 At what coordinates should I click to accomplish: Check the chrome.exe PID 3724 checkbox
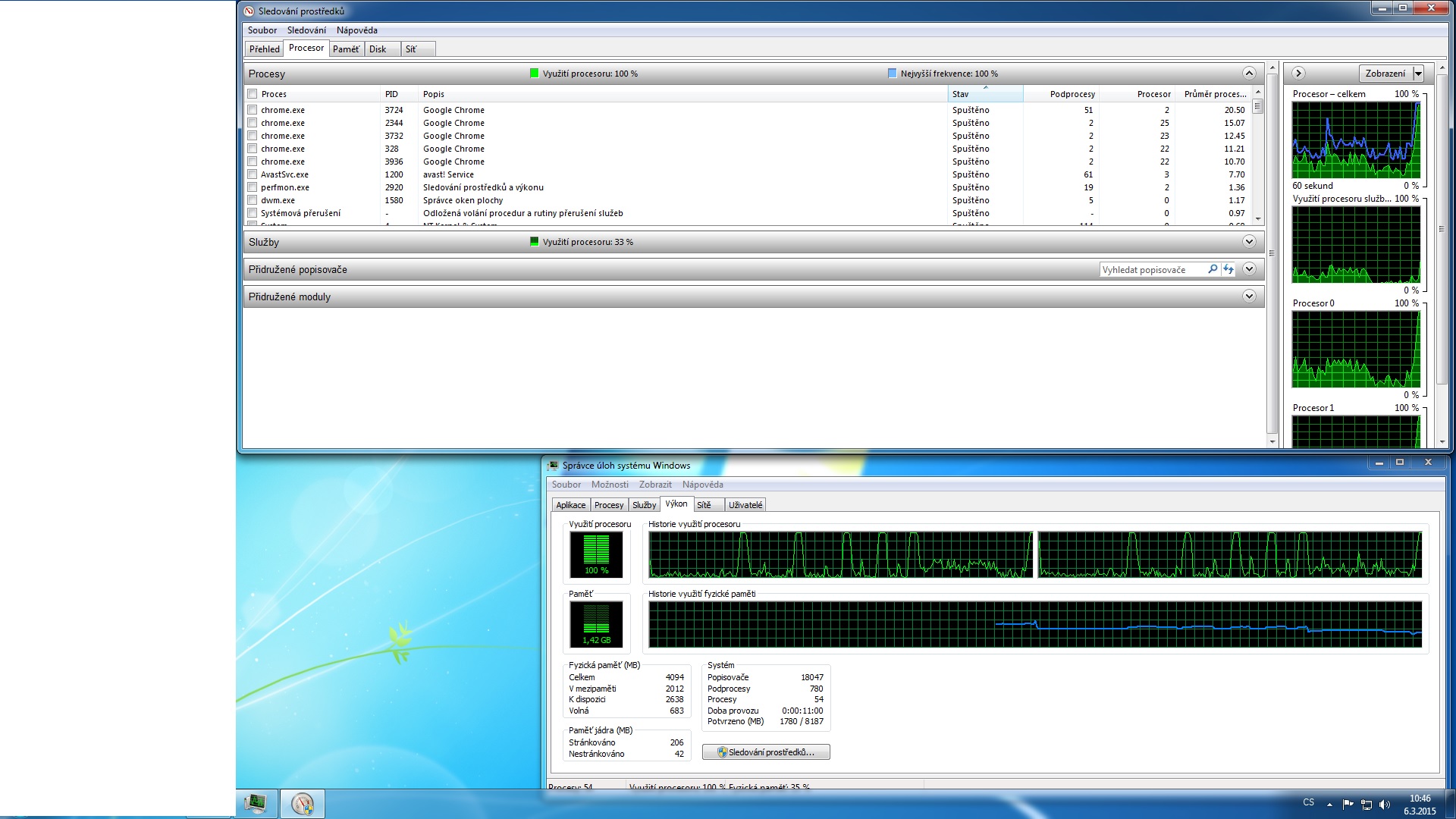252,110
